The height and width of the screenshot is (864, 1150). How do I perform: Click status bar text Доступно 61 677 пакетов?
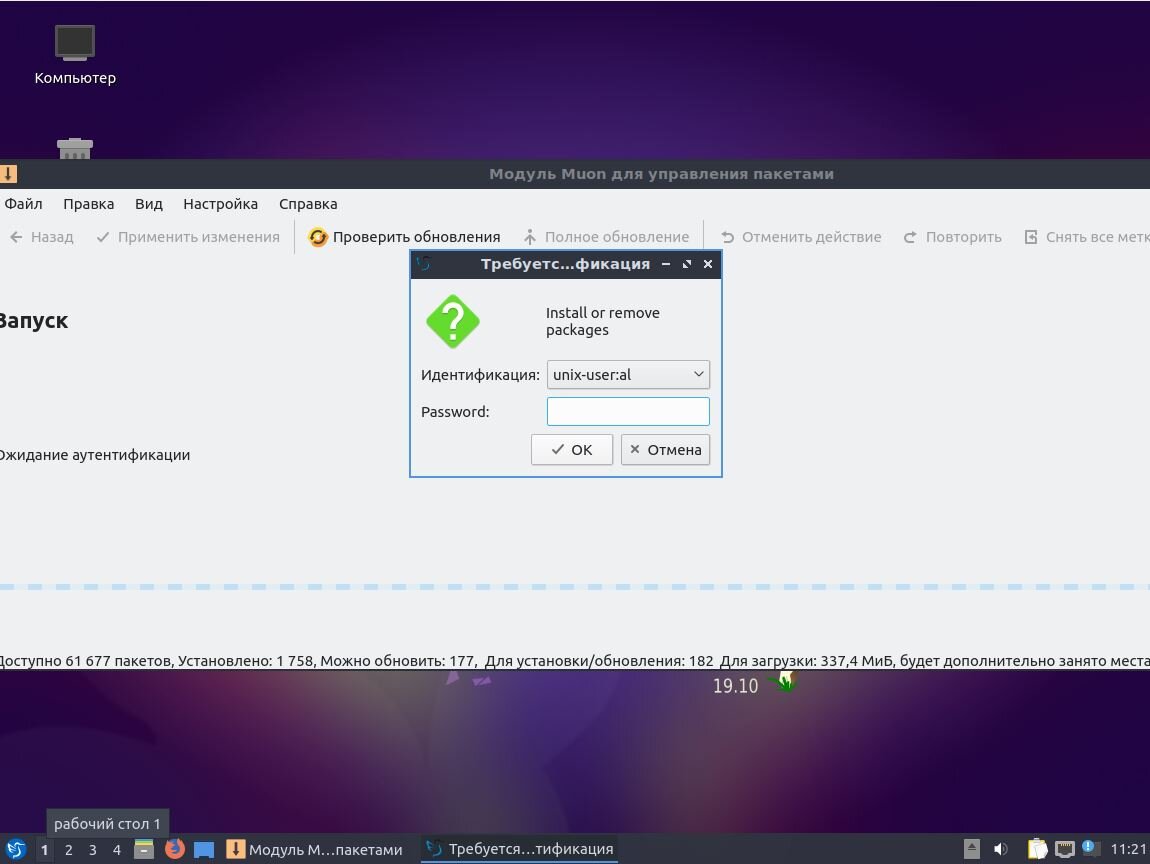pos(87,661)
